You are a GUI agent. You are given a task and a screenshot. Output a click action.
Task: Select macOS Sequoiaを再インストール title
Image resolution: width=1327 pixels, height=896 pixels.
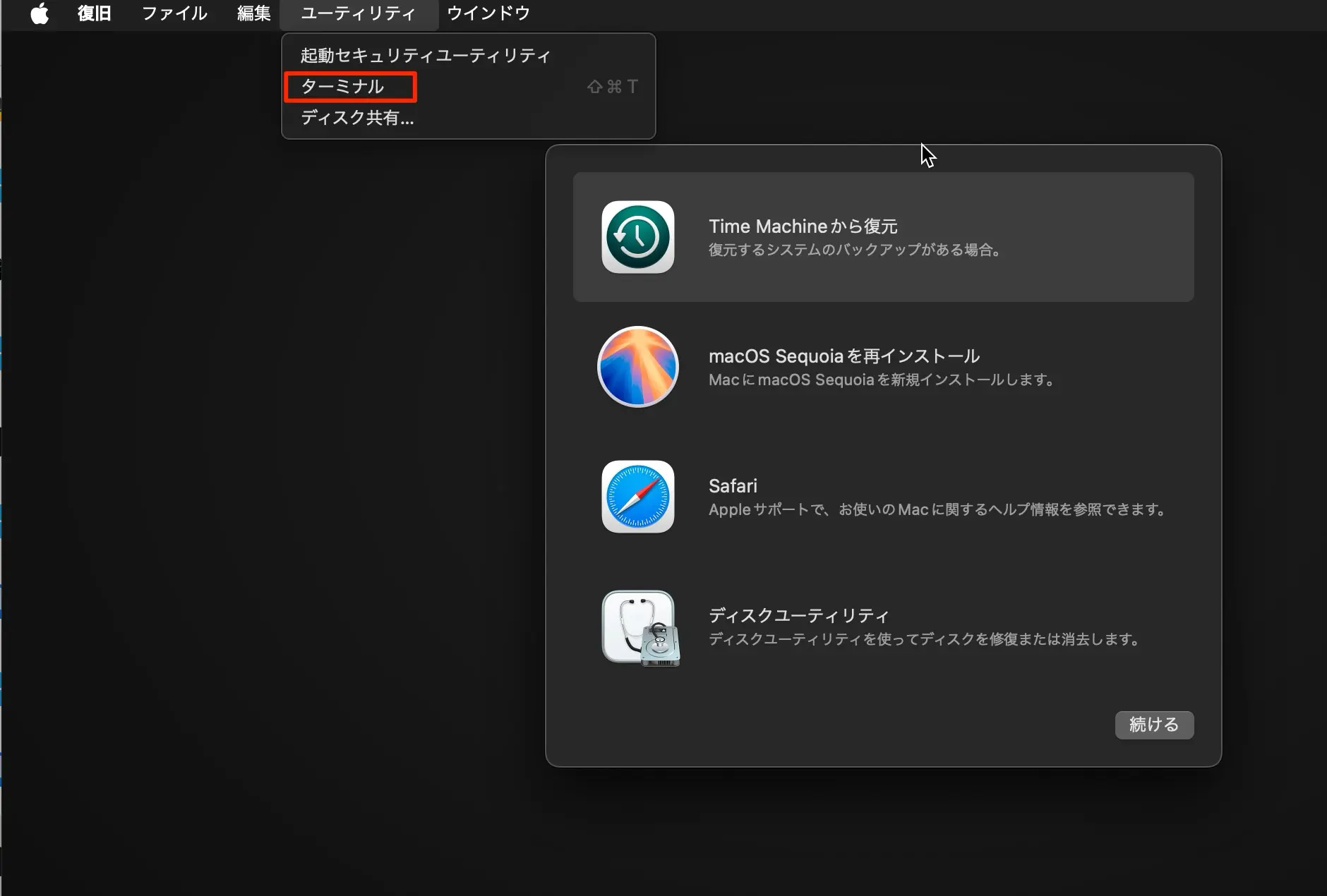844,356
